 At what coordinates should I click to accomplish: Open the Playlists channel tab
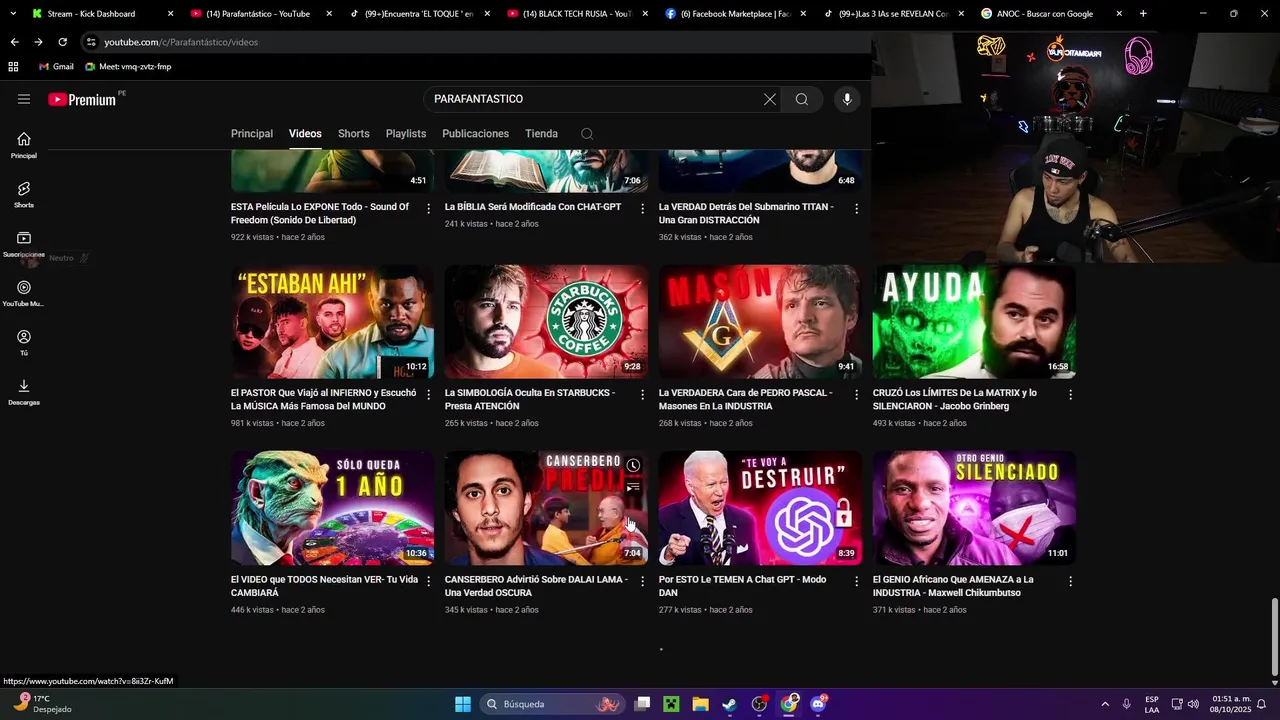[x=406, y=134]
